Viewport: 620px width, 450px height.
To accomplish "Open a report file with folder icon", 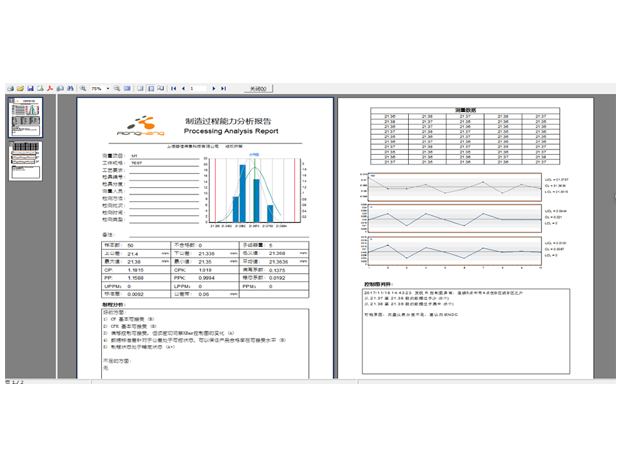I will coord(19,88).
